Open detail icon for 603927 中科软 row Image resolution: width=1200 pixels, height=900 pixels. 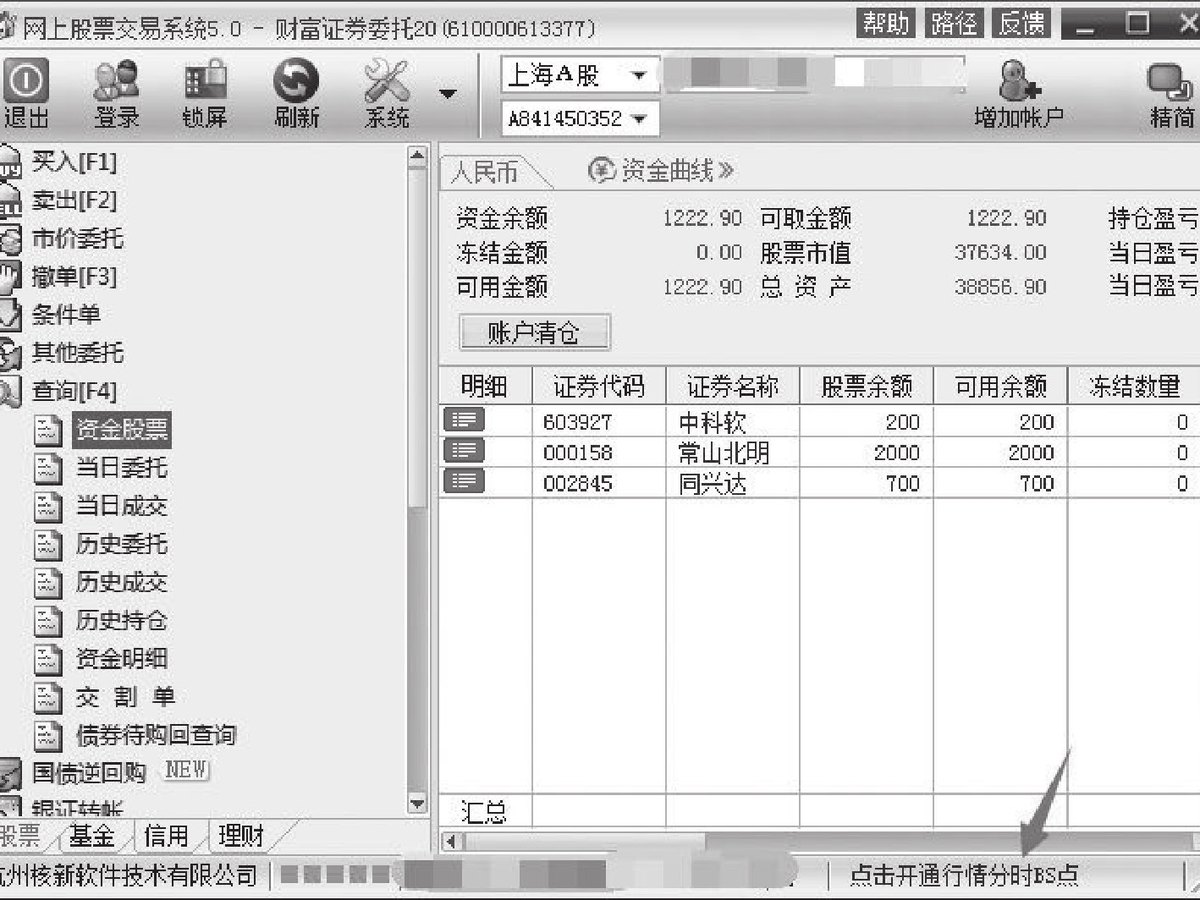[463, 420]
